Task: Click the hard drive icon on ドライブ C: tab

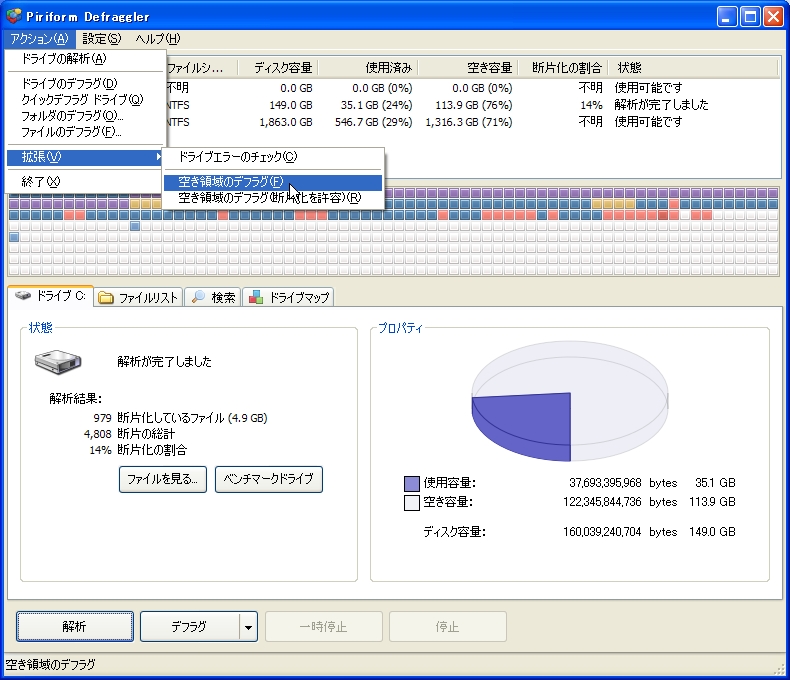Action: coord(23,295)
